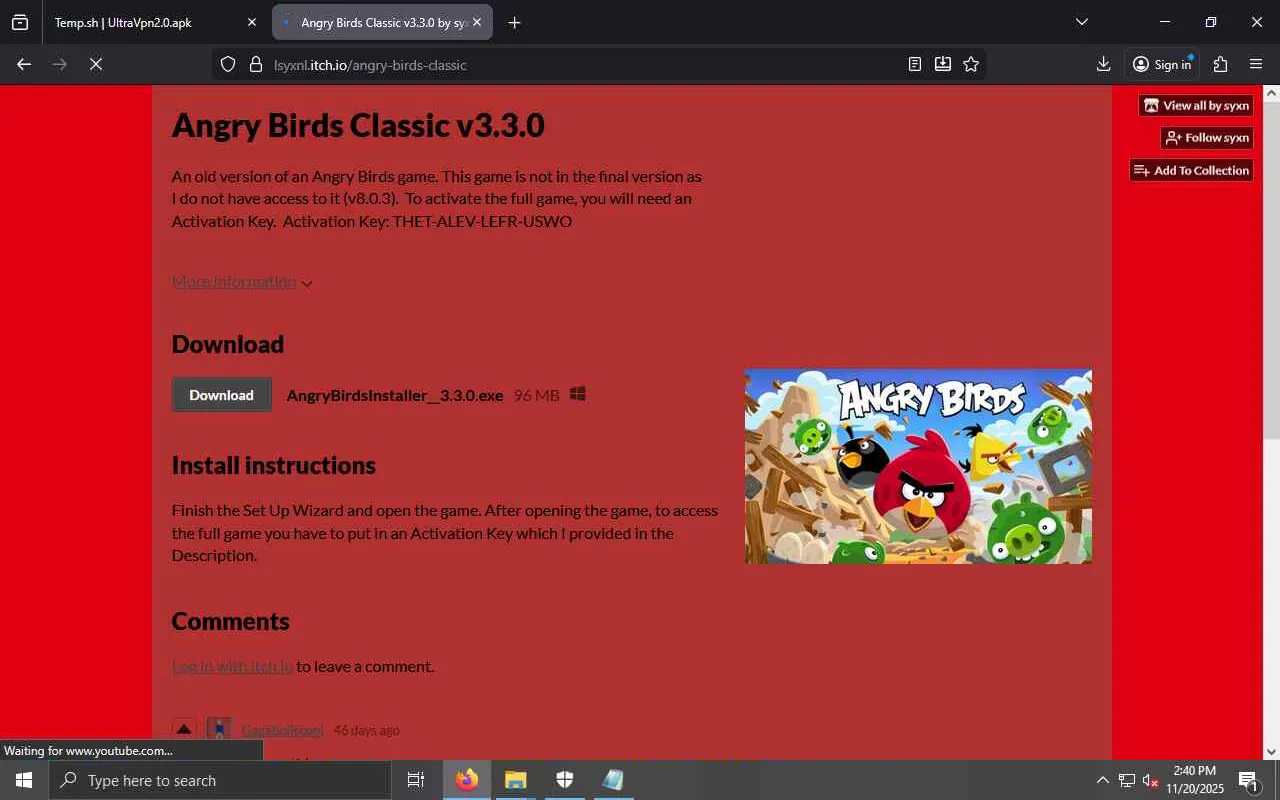Click the Windows platform icon beside 96 MB
1280x800 pixels.
click(577, 394)
